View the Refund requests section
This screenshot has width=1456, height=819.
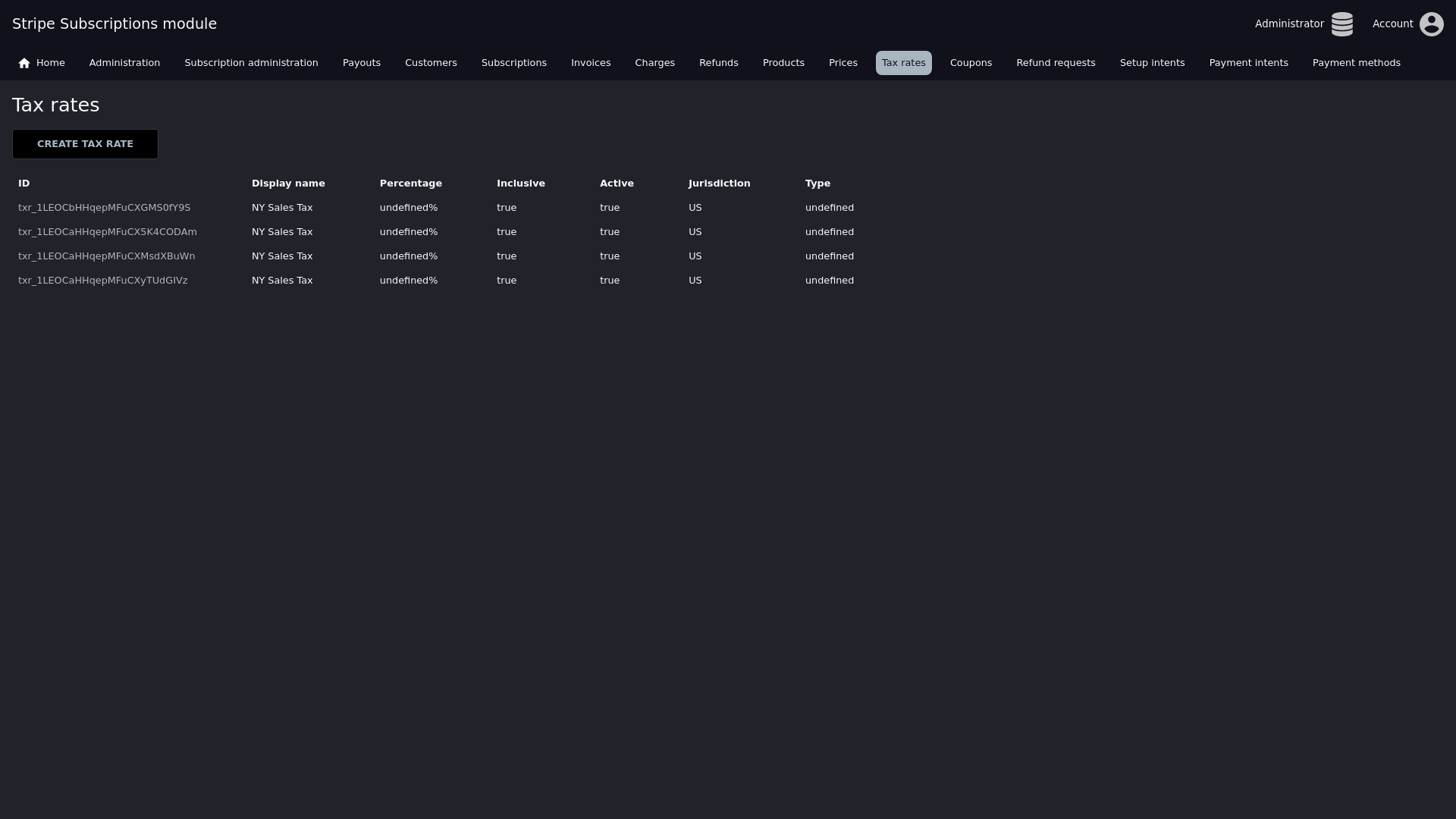[x=1056, y=63]
